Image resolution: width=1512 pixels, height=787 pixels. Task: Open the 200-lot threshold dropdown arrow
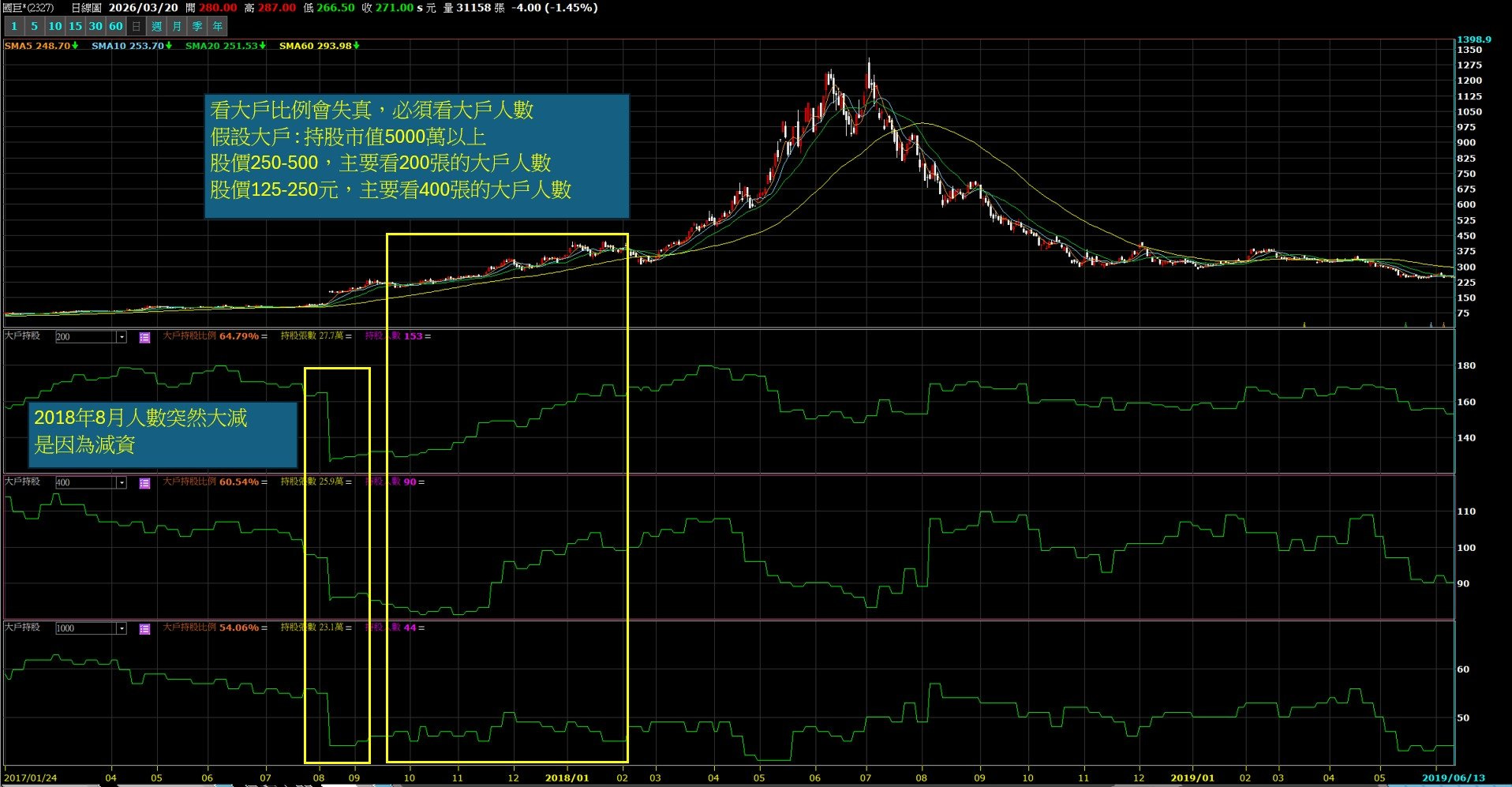pyautogui.click(x=122, y=337)
